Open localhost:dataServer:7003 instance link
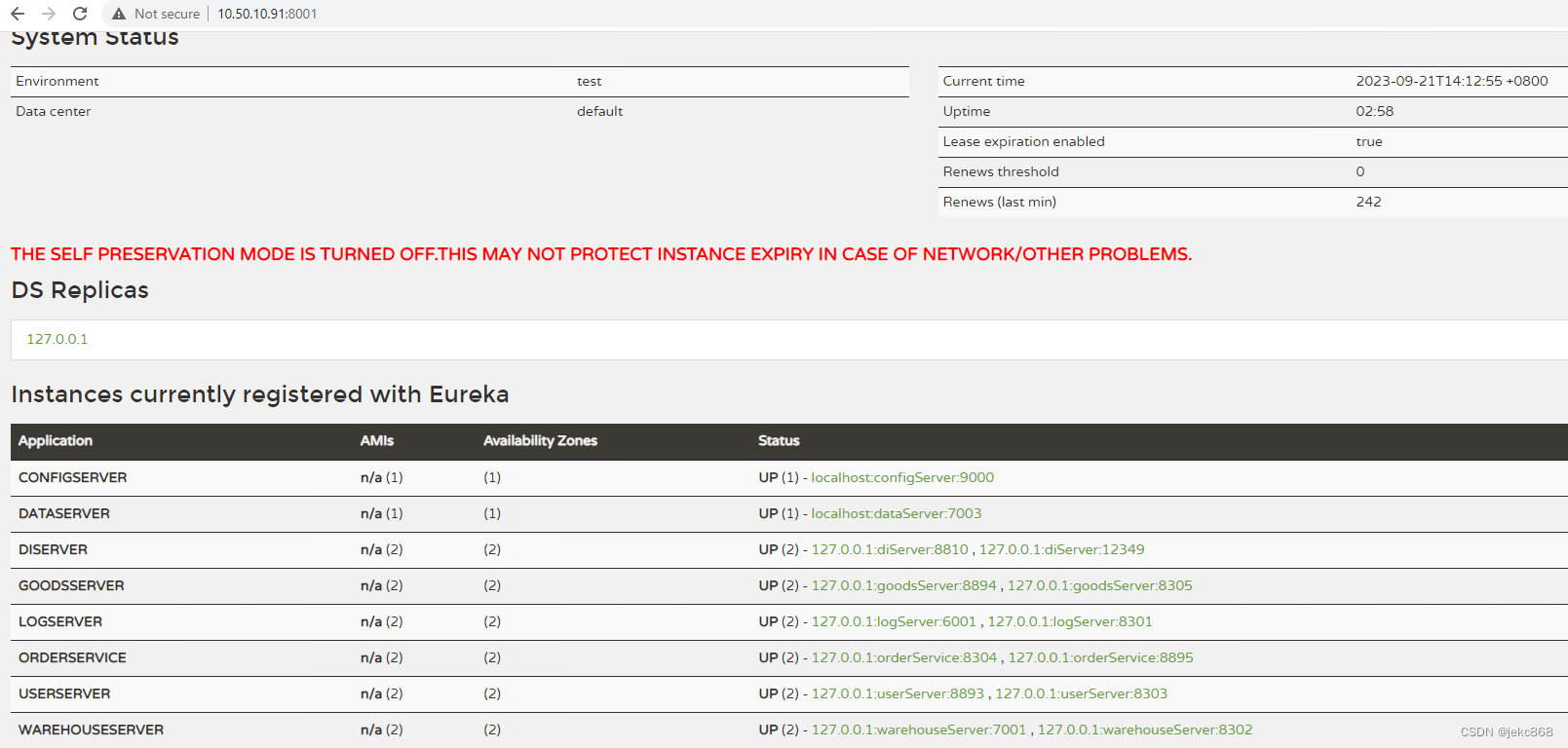The height and width of the screenshot is (748, 1568). (x=897, y=513)
